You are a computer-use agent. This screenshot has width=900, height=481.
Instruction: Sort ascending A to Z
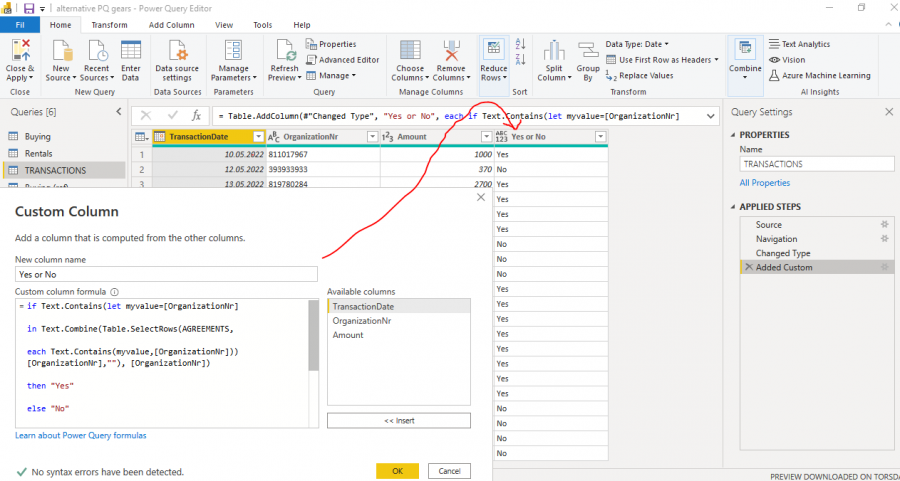click(521, 44)
